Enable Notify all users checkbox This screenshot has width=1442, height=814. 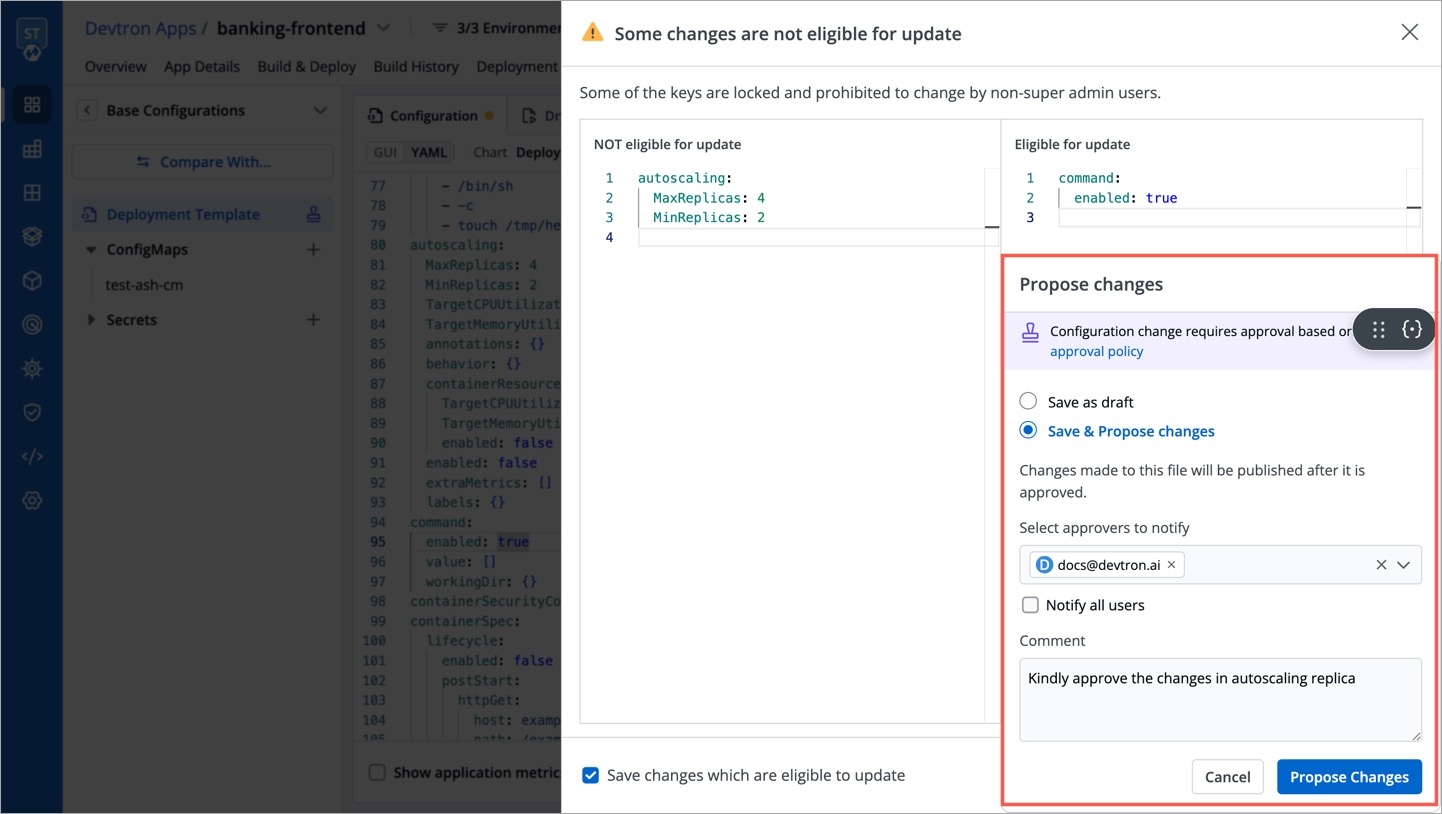[1030, 605]
